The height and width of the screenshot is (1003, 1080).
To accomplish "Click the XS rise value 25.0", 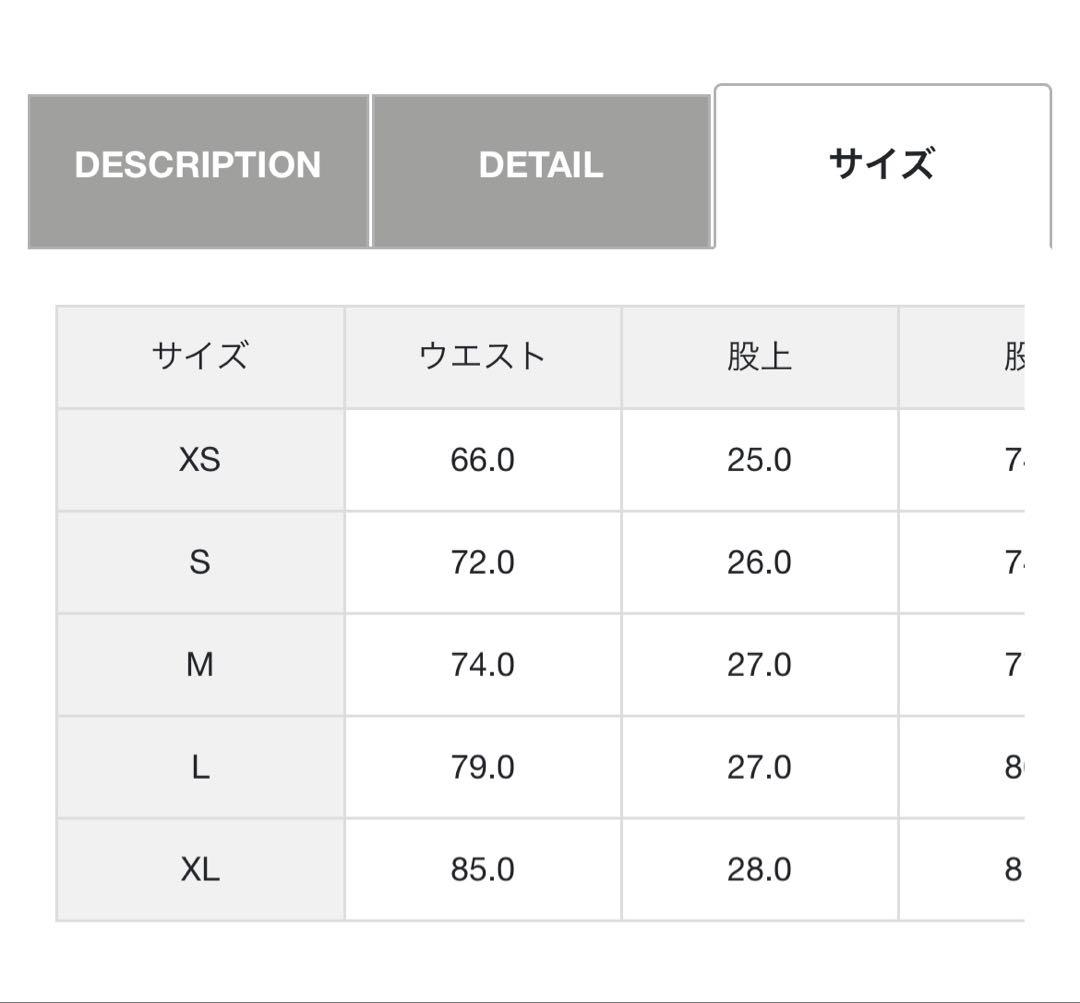I will [759, 460].
